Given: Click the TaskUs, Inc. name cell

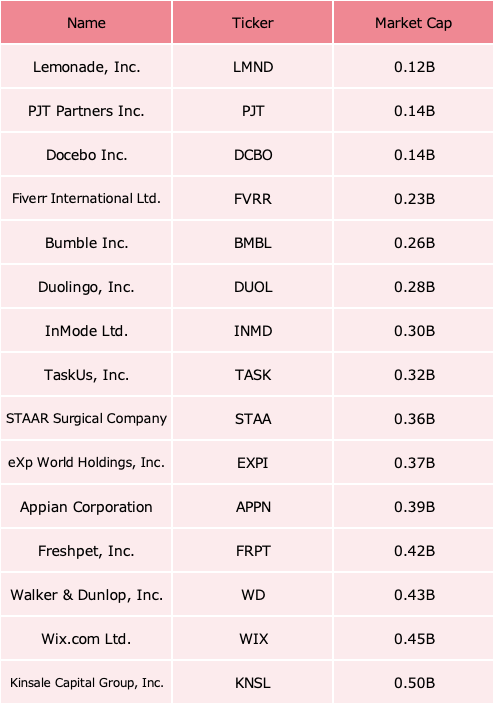Looking at the screenshot, I should tap(86, 375).
